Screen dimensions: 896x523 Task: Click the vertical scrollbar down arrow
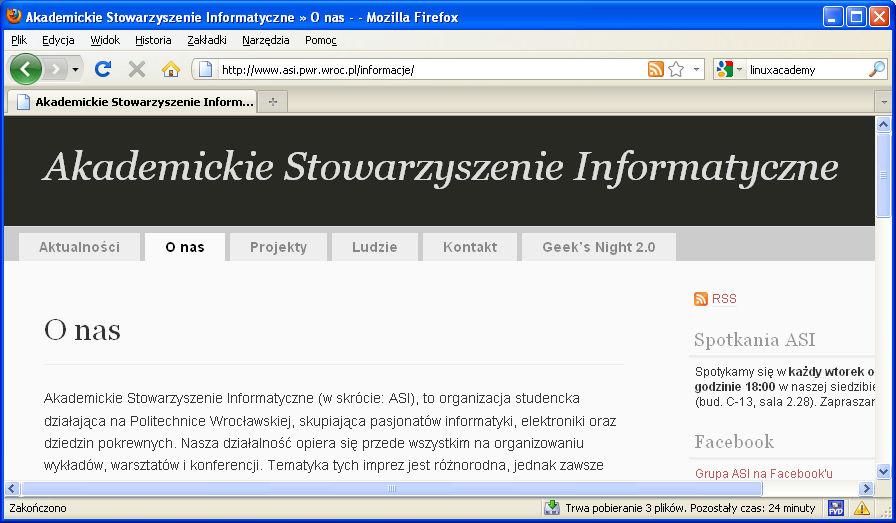coord(883,472)
